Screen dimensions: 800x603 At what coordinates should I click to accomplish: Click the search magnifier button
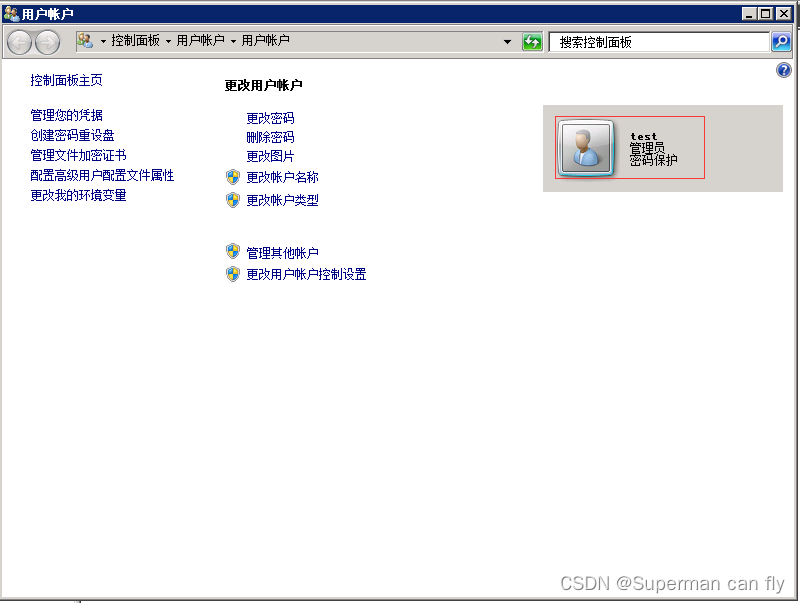pyautogui.click(x=781, y=41)
